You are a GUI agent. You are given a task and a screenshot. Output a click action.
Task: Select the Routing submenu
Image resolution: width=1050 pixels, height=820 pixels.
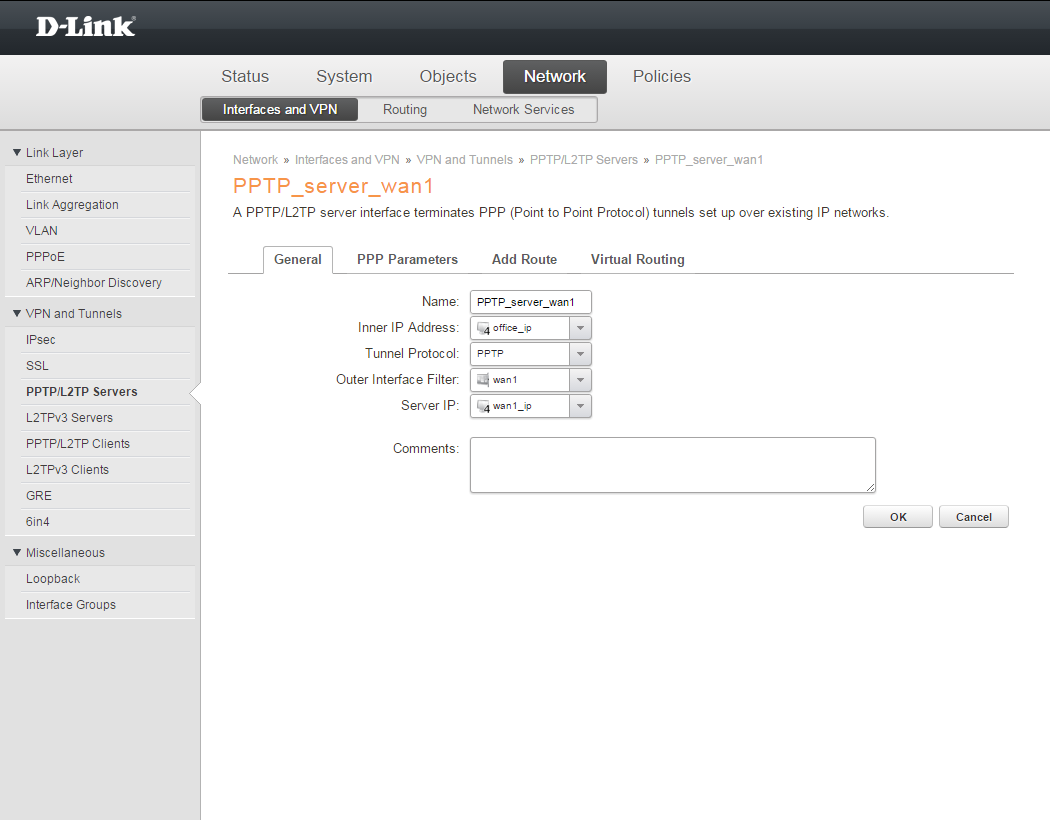(404, 110)
